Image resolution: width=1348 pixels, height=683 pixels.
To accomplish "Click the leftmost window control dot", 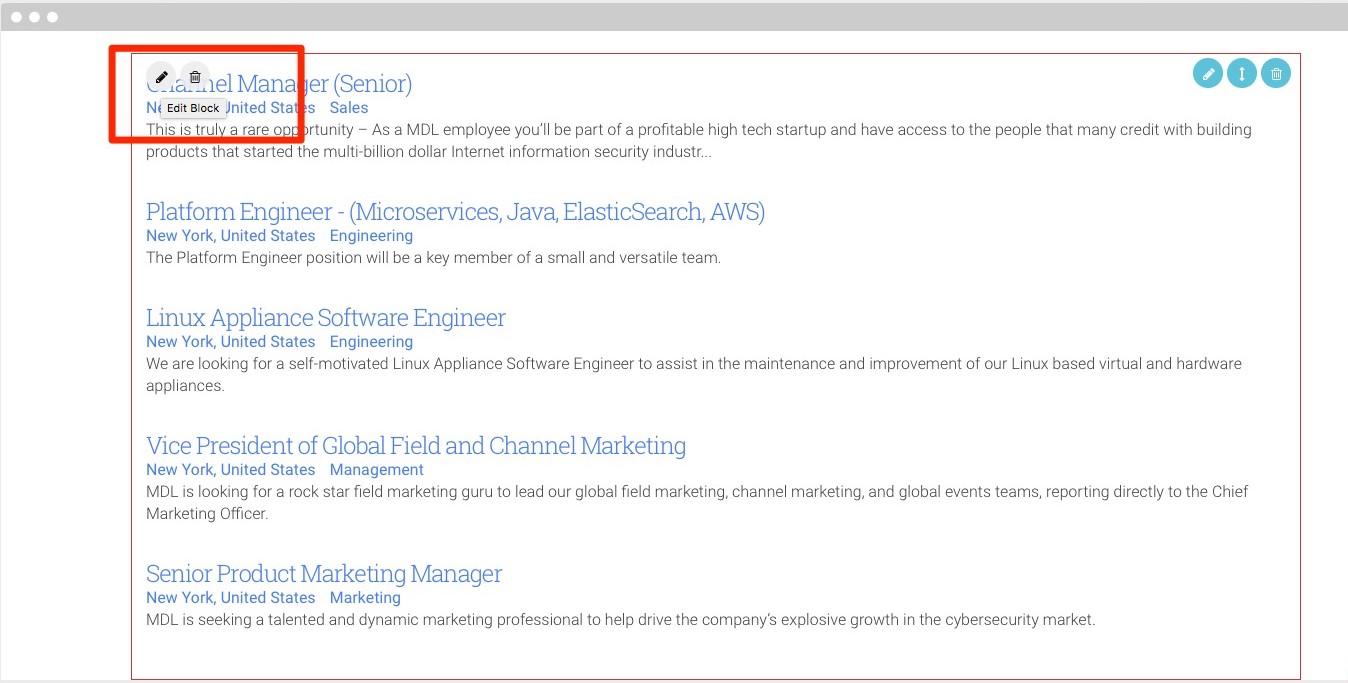I will (x=16, y=17).
